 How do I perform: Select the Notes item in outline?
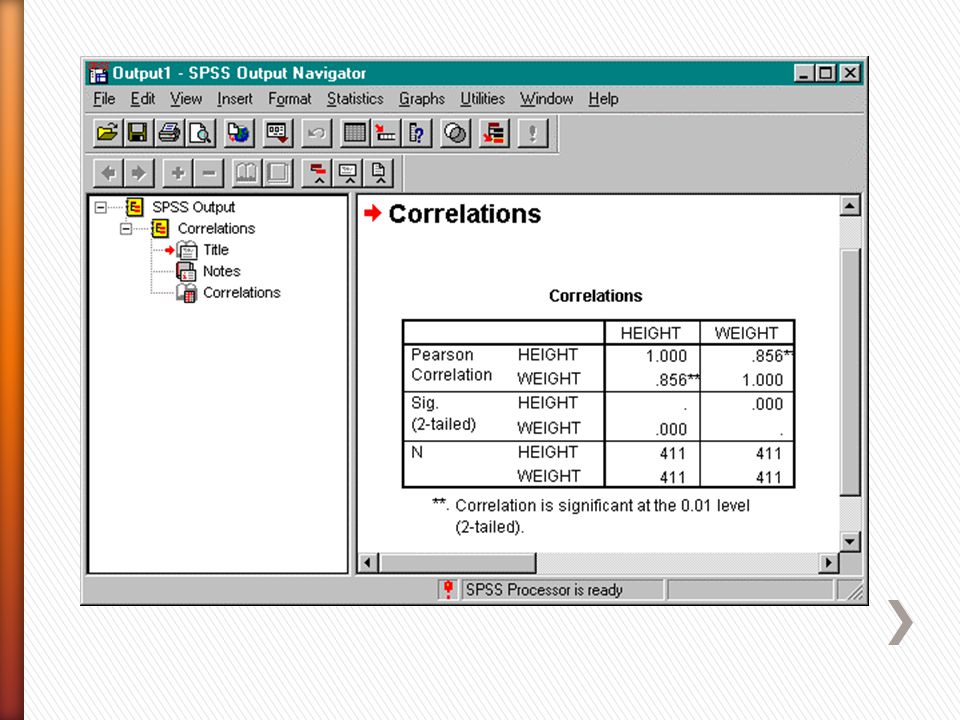tap(222, 271)
